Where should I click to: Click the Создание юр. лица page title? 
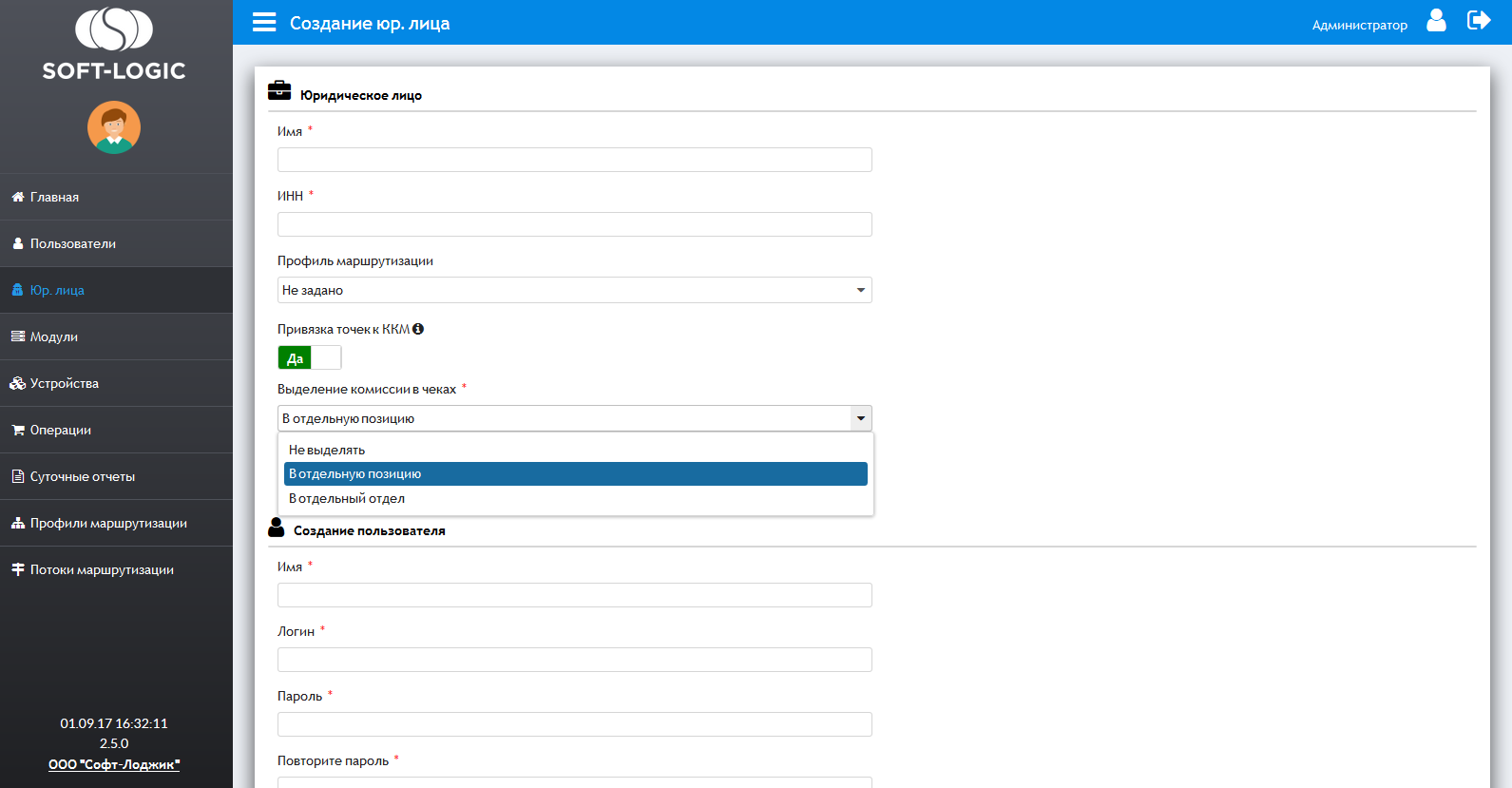(370, 23)
